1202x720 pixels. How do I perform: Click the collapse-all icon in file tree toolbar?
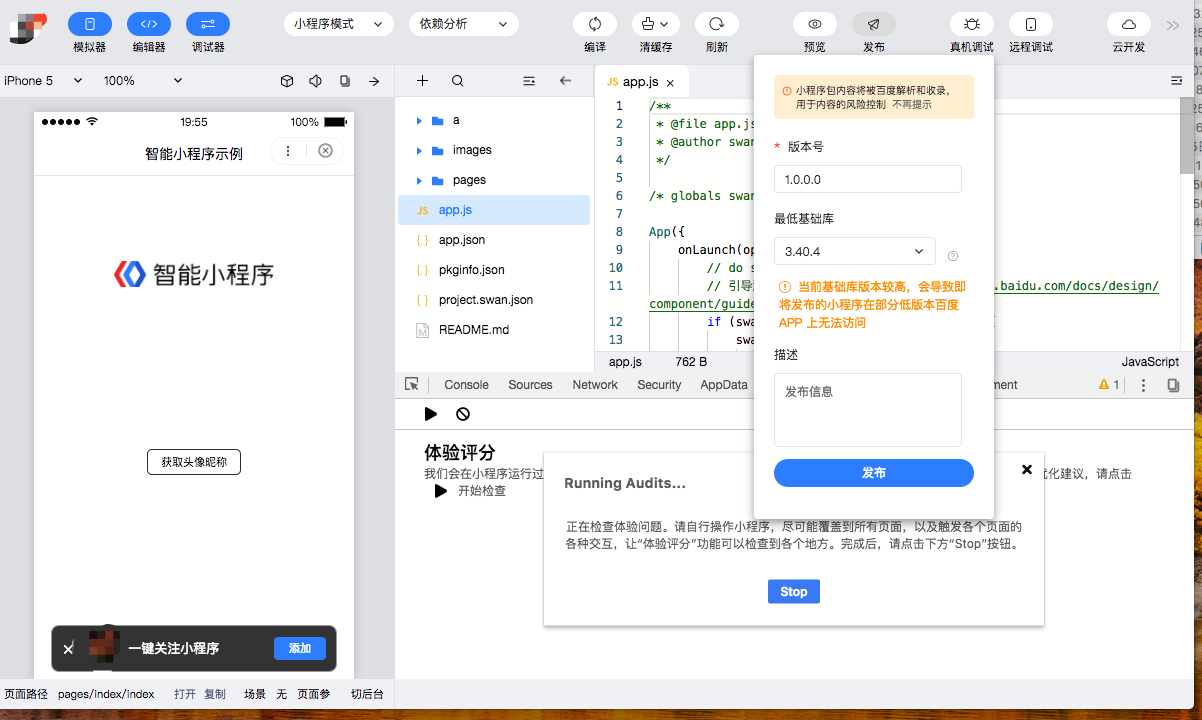coord(530,81)
